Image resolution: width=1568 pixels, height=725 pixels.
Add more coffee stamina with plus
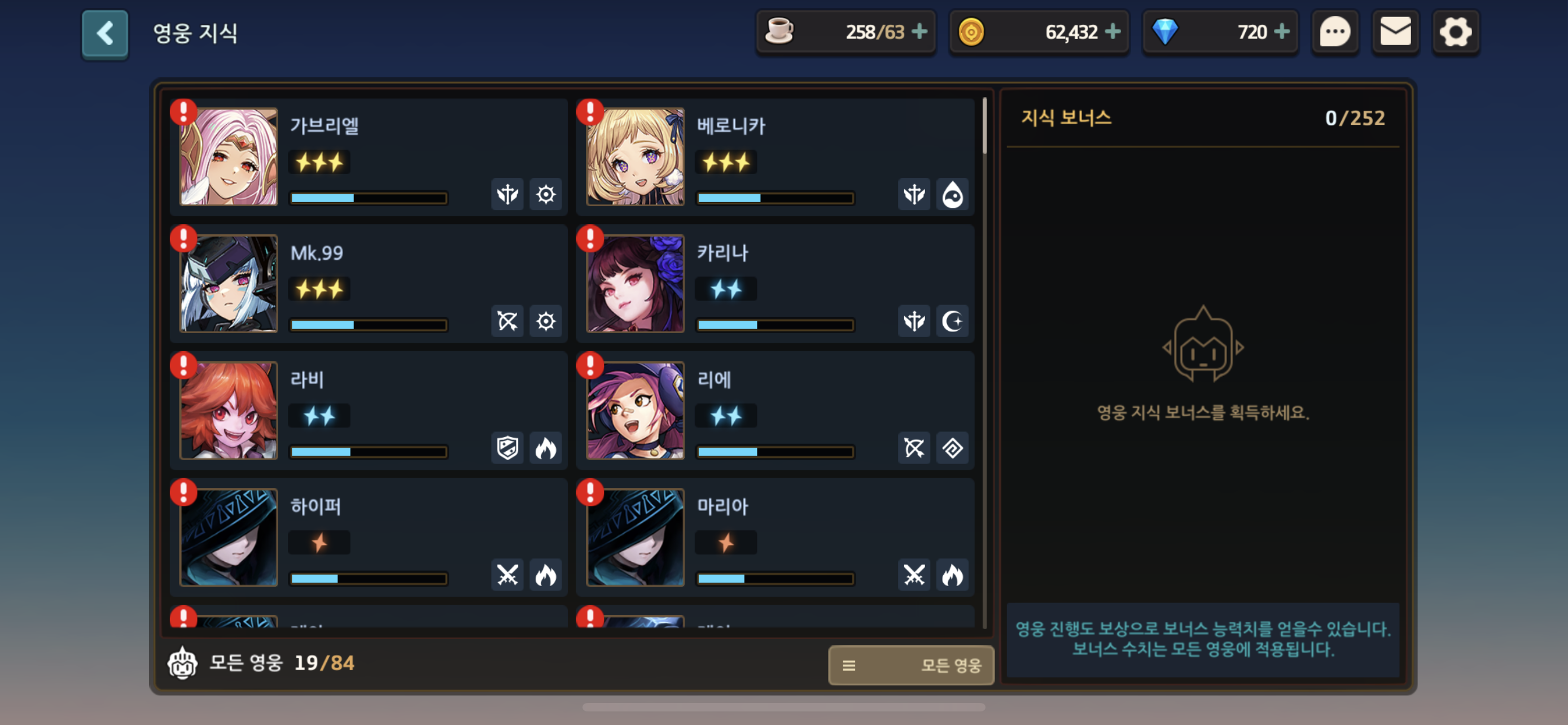(919, 31)
